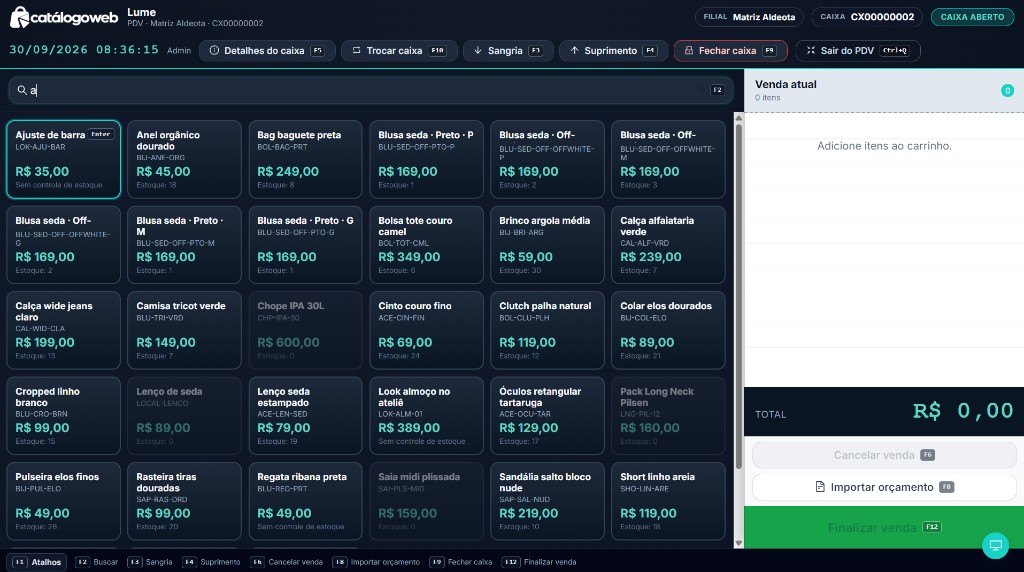Screen dimensions: 1024x572
Task: Click Importar orçamento button
Action: pos(884,487)
